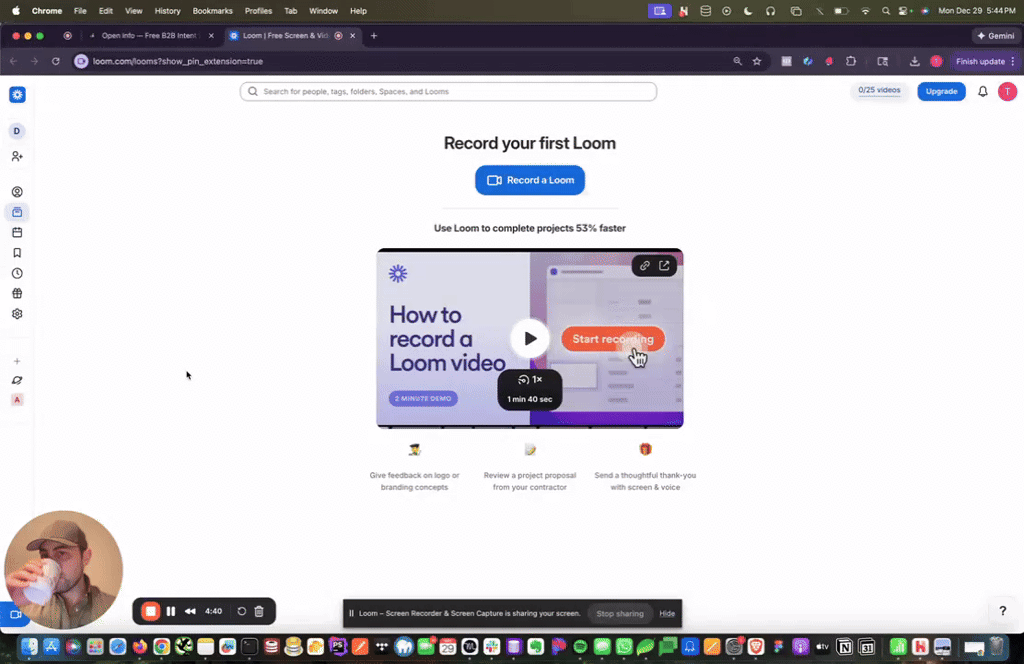The height and width of the screenshot is (664, 1024).
Task: Play the How to record a Loom video
Action: [x=530, y=338]
